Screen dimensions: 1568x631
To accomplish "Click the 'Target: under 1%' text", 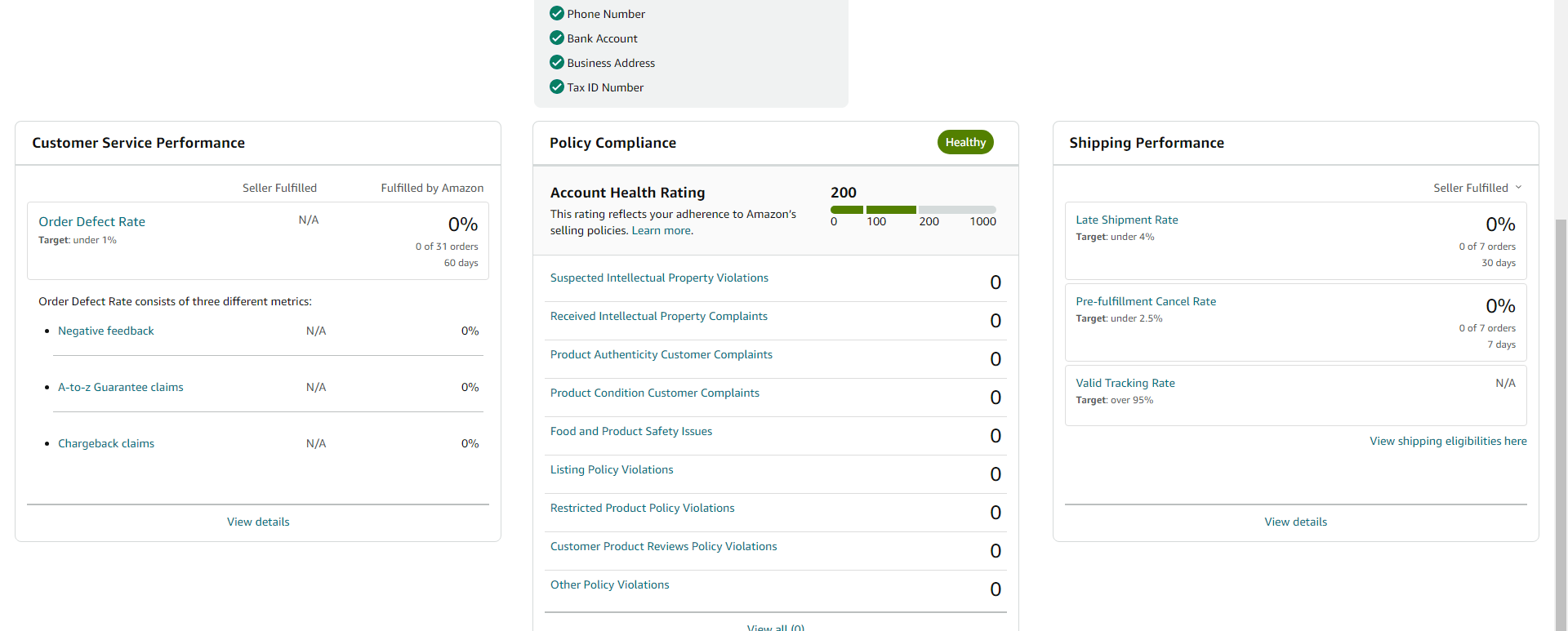I will (x=78, y=240).
